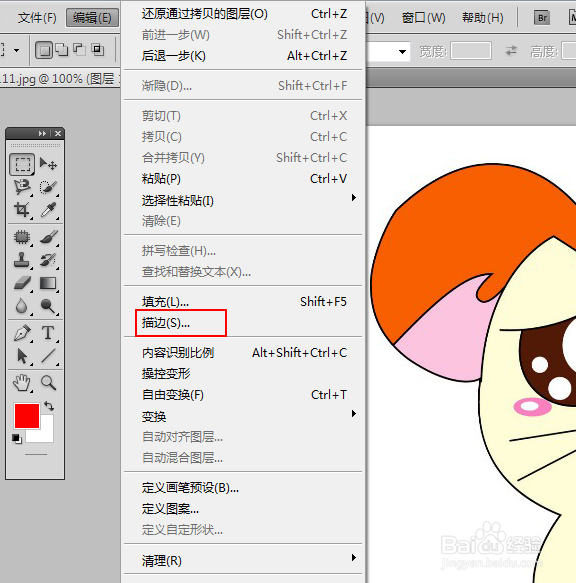This screenshot has height=583, width=576.
Task: Open the tool preset picker arrow
Action: point(16,50)
